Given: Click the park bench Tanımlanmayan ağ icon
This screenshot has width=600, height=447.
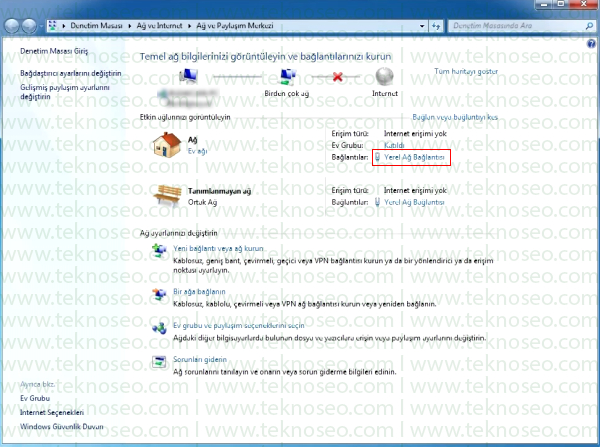Looking at the screenshot, I should pyautogui.click(x=168, y=196).
